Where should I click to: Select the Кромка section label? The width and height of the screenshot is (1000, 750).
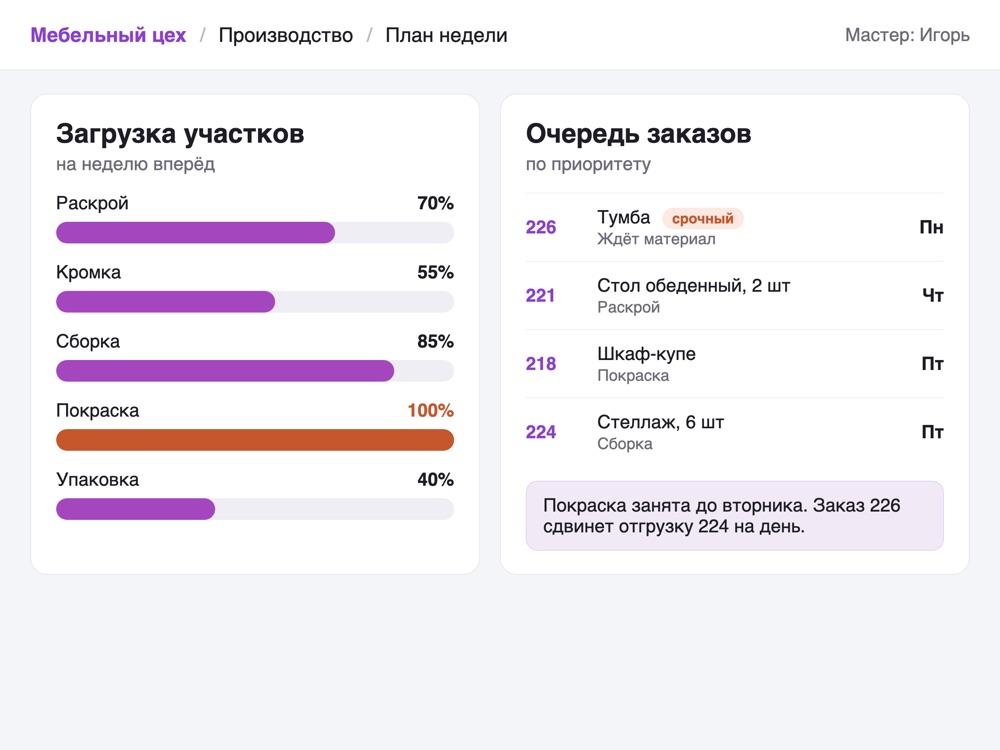click(x=89, y=272)
